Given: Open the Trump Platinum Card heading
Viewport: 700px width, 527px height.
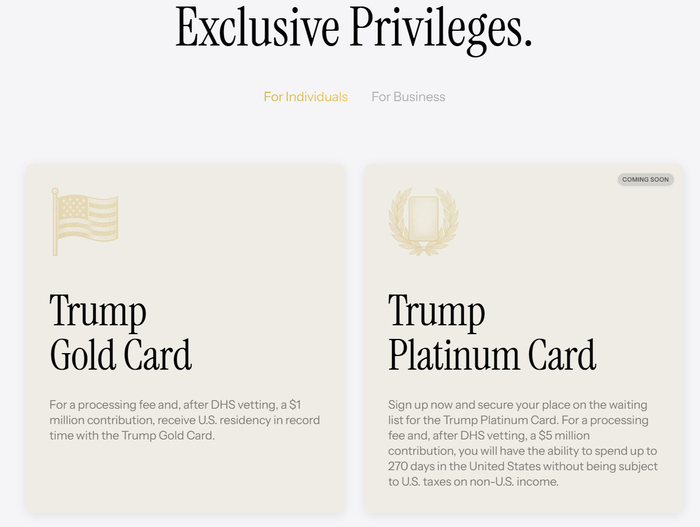Looking at the screenshot, I should 492,332.
